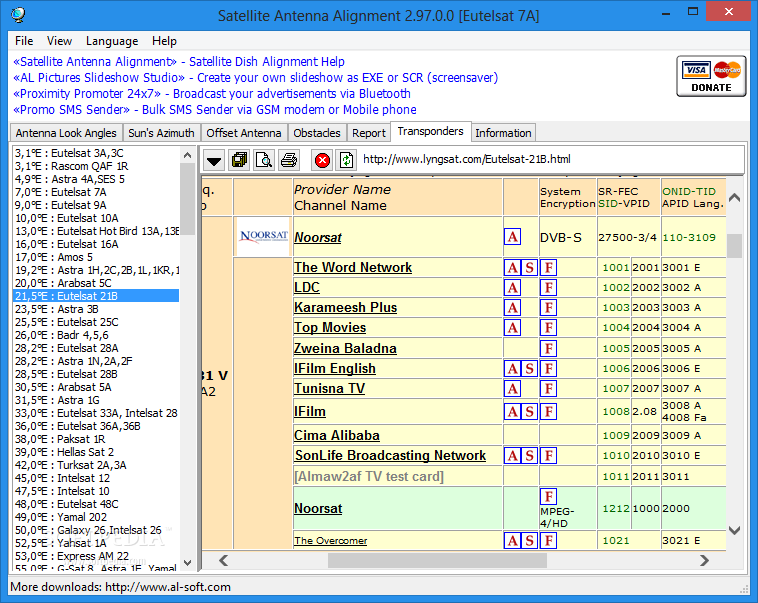The width and height of the screenshot is (758, 603).
Task: Refresh the transponder page icon
Action: (x=347, y=160)
